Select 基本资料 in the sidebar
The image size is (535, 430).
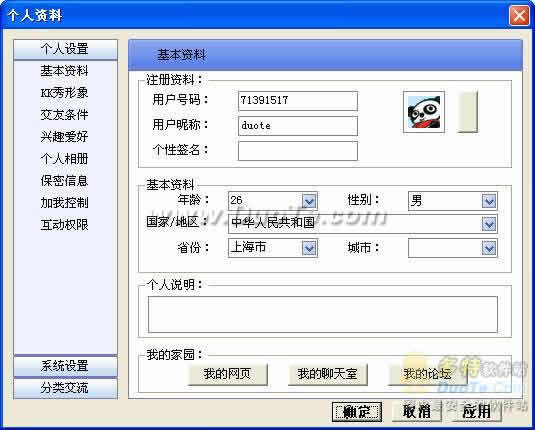(64, 71)
